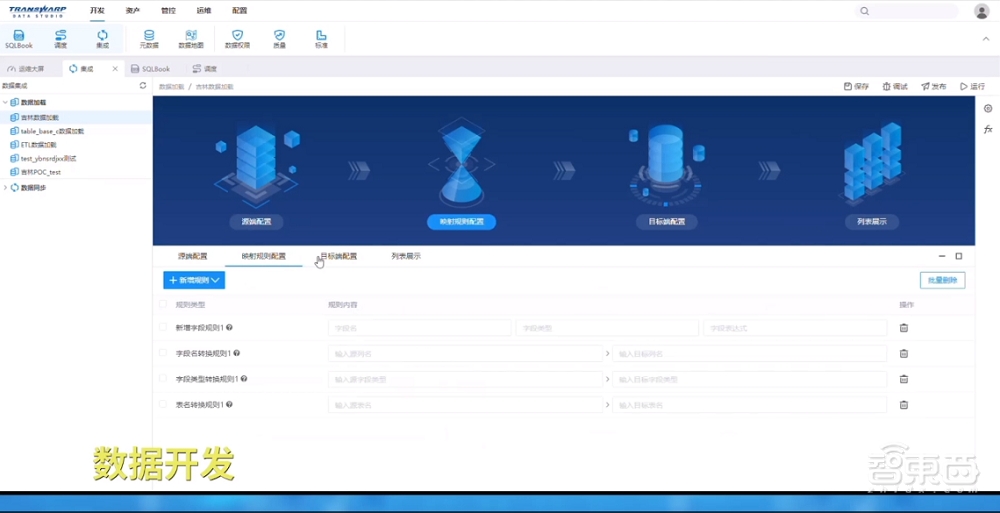Click the 调试 debug icon button

pyautogui.click(x=895, y=86)
